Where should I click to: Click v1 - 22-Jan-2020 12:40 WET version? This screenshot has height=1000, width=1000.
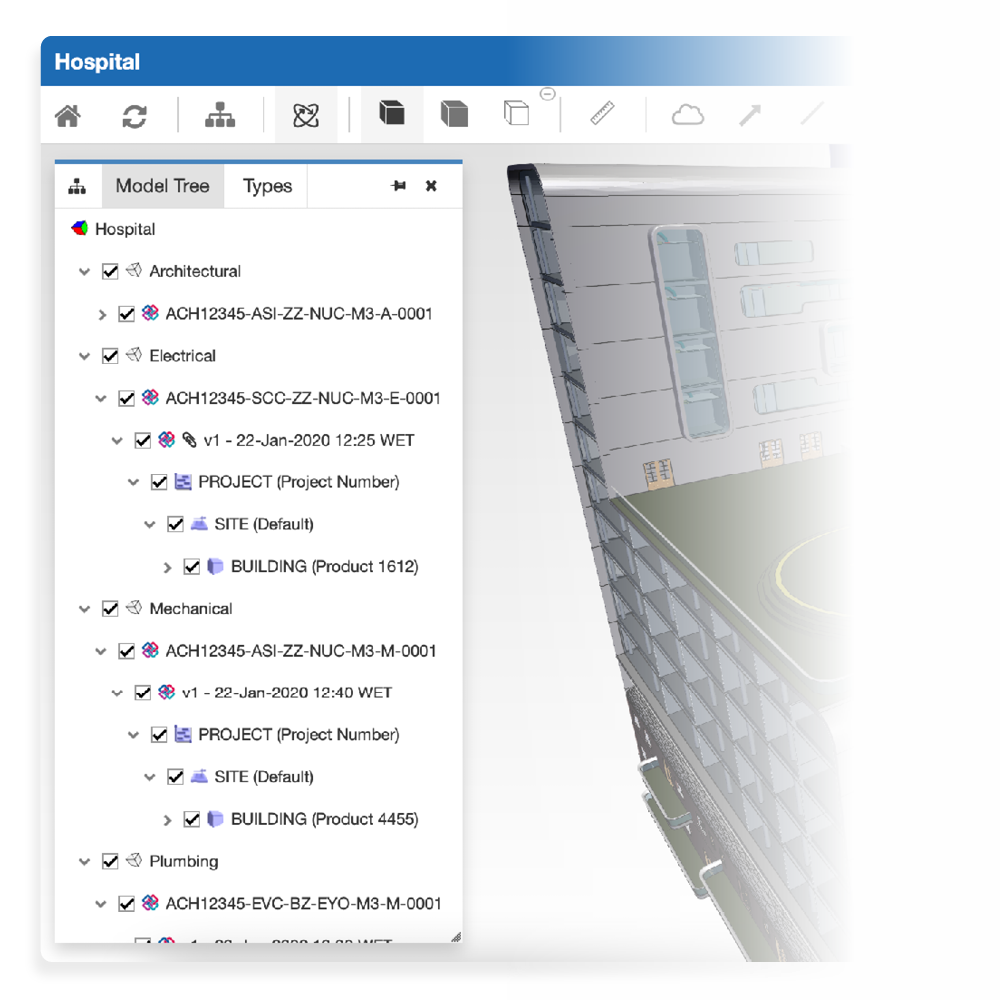tap(287, 692)
